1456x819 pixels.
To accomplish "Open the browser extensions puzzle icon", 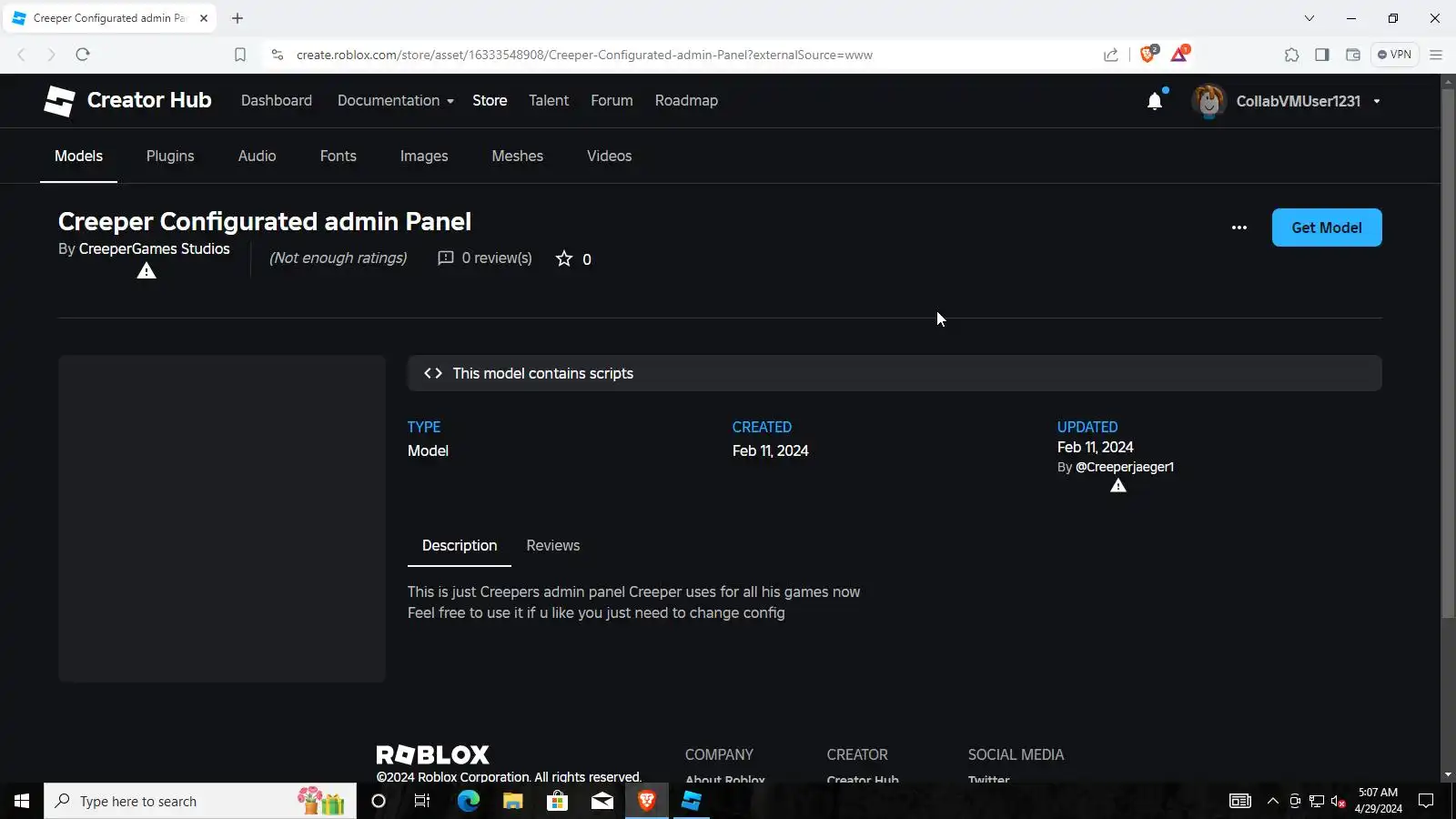I will click(1292, 55).
